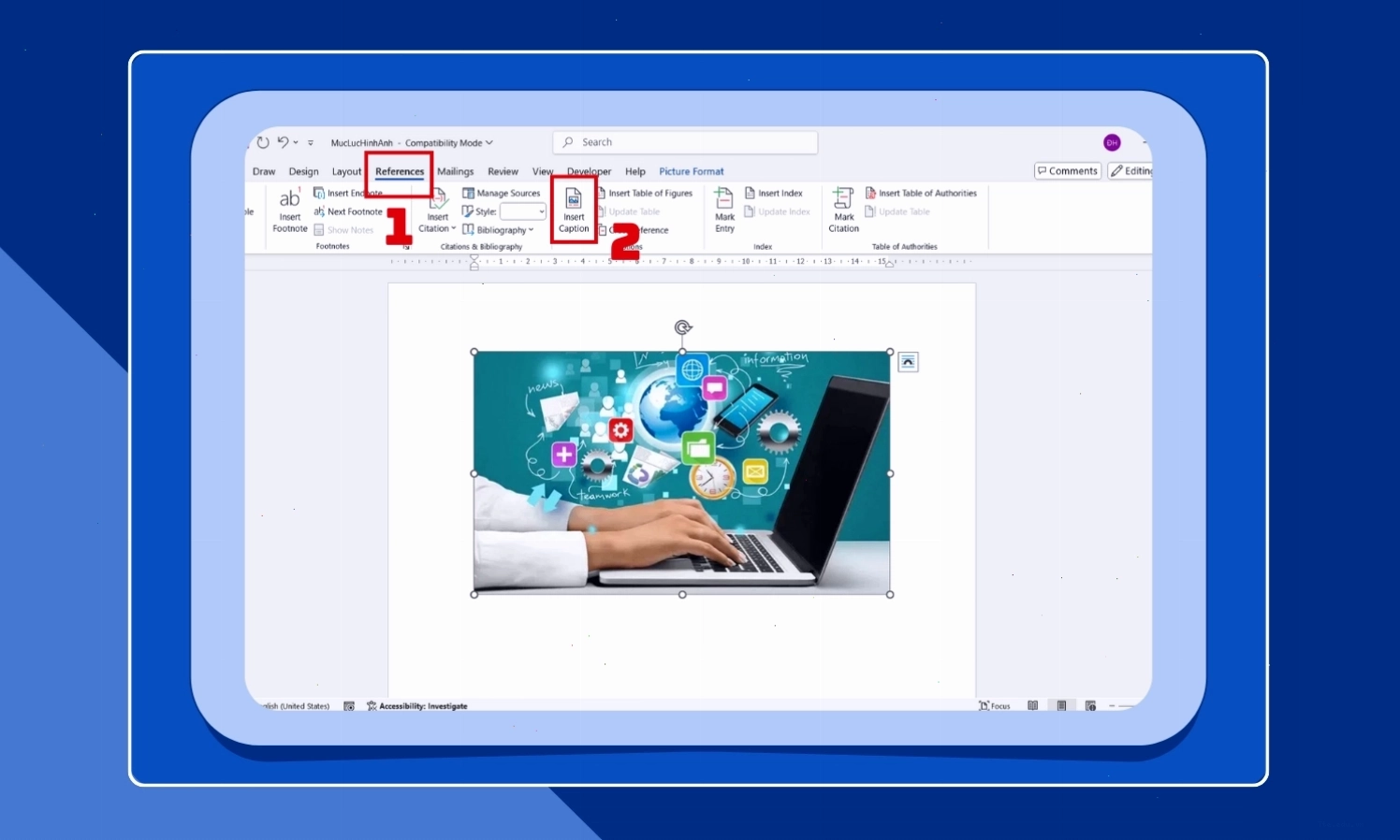Select the laptop picture in the document
Screen dimensions: 1400x840
(682, 472)
